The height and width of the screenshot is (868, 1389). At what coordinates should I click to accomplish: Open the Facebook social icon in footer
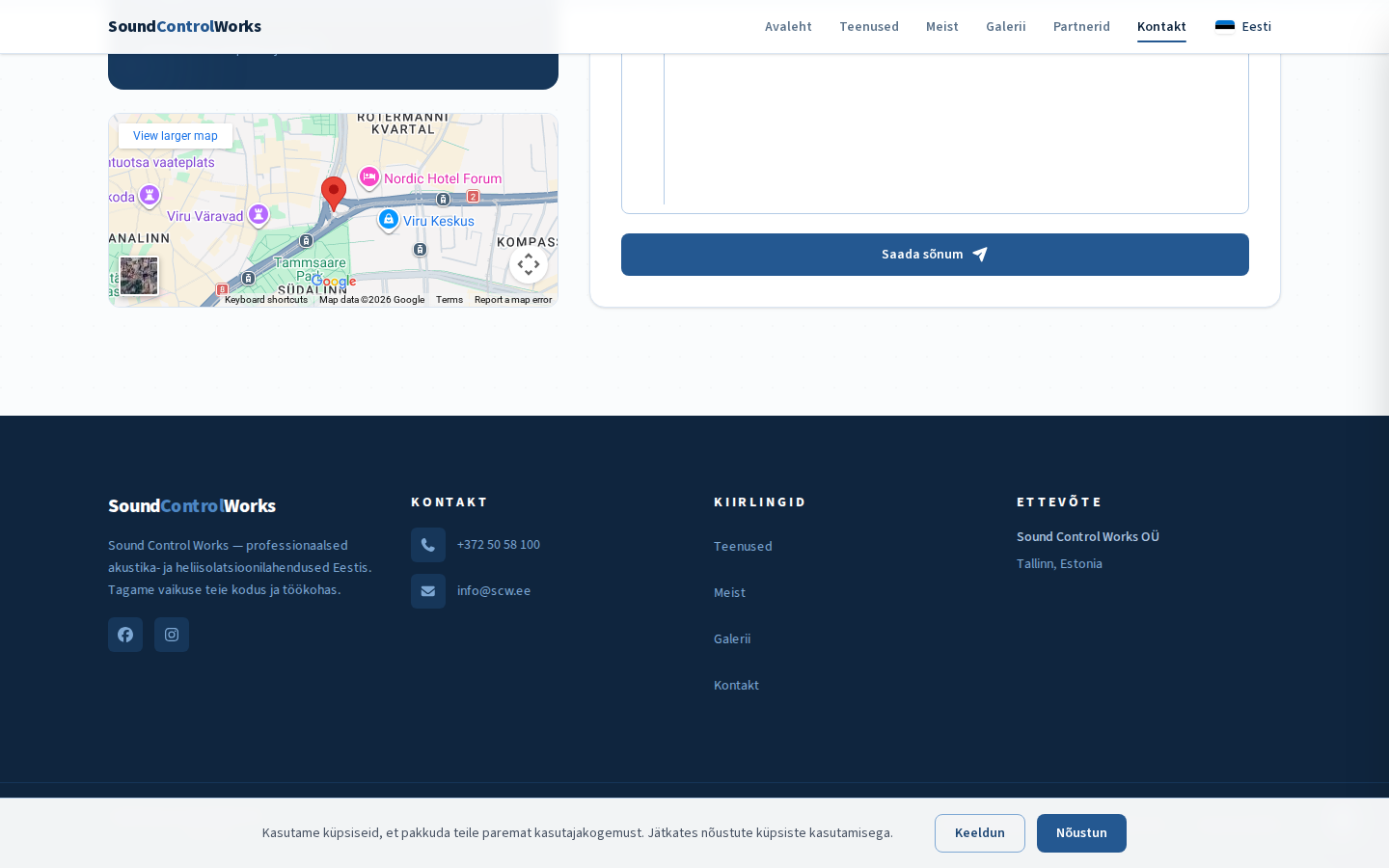pyautogui.click(x=125, y=635)
